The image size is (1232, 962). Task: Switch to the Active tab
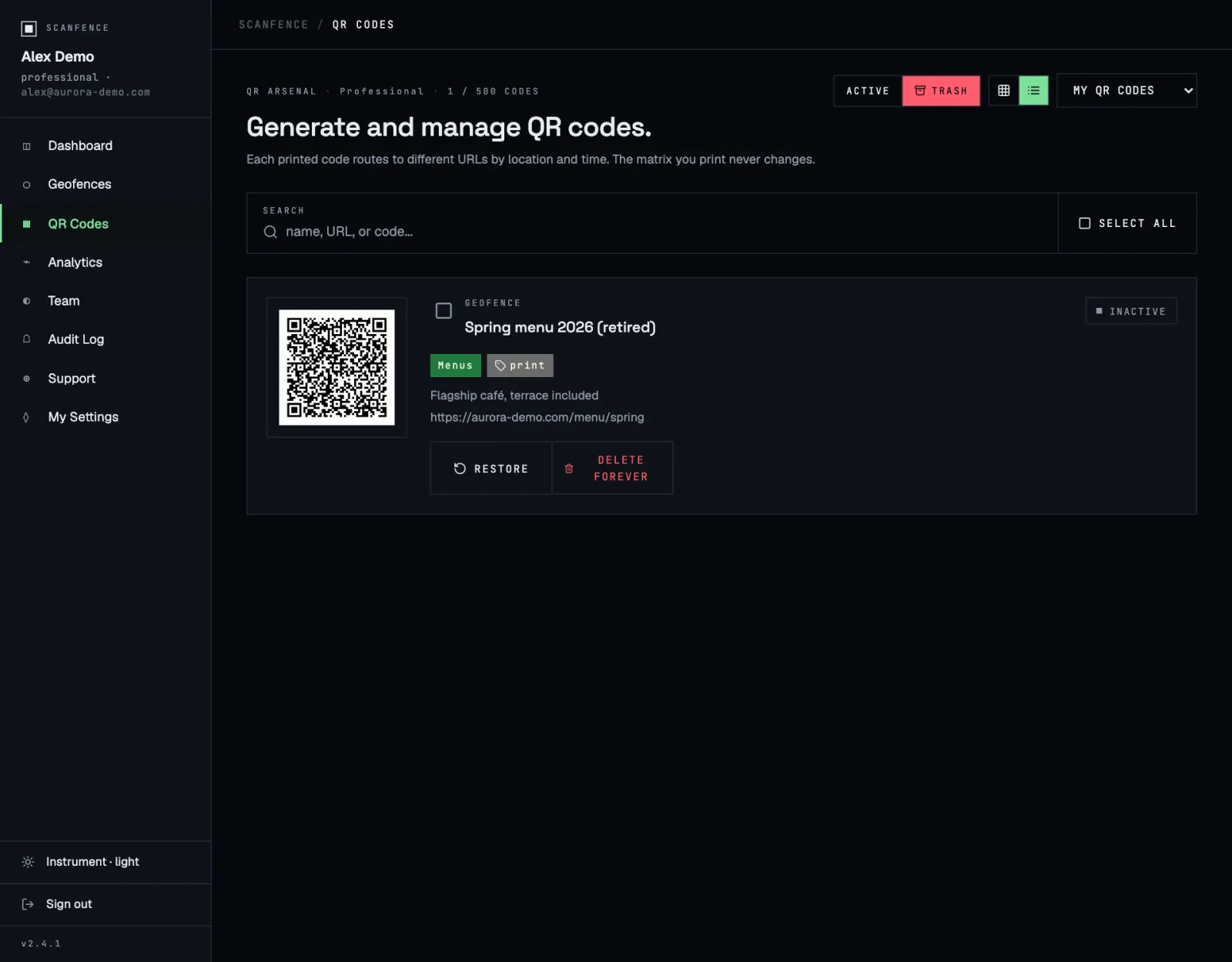pos(868,91)
